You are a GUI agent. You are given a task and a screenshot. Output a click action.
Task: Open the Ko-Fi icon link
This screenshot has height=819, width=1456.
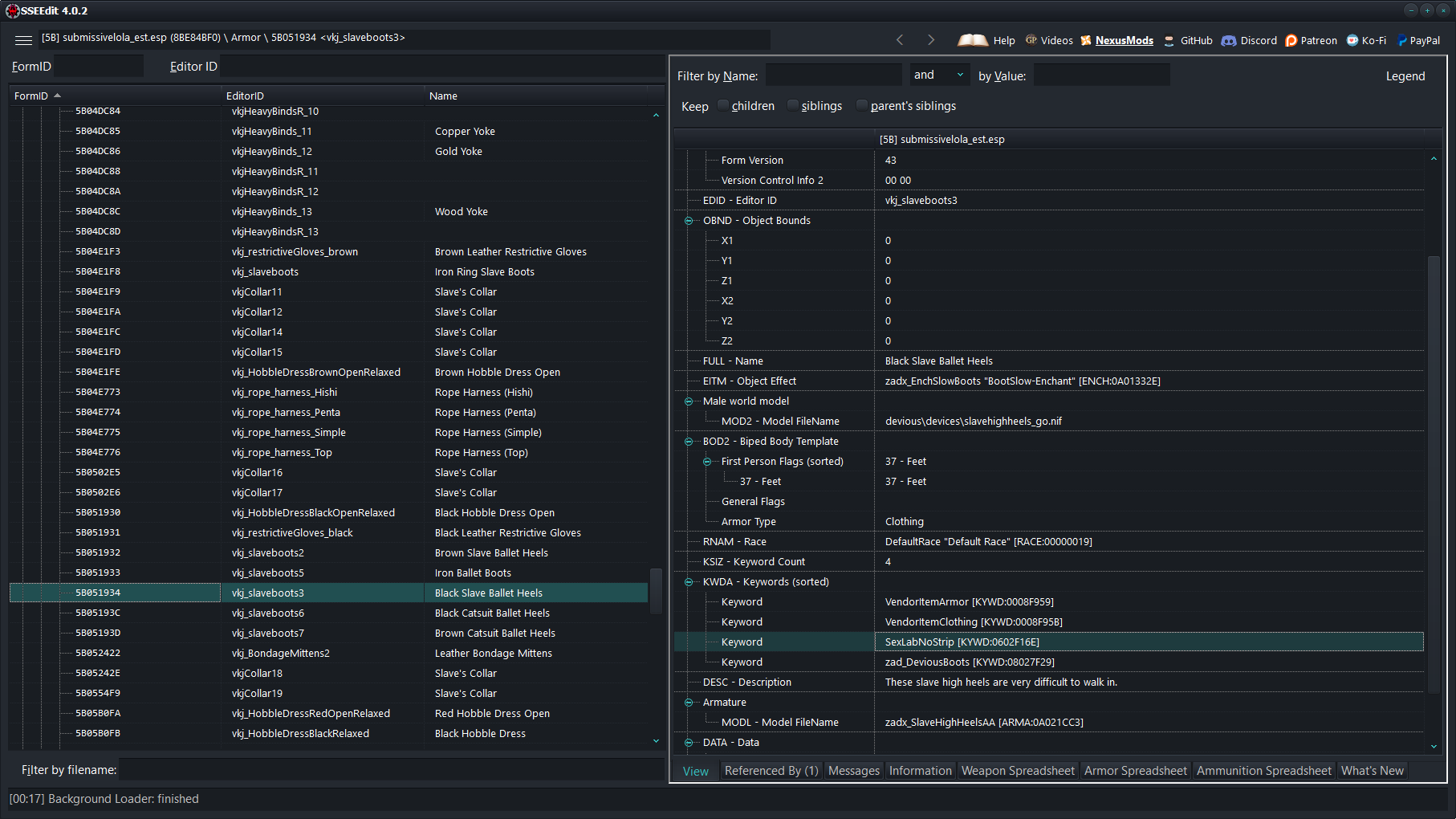click(1352, 40)
